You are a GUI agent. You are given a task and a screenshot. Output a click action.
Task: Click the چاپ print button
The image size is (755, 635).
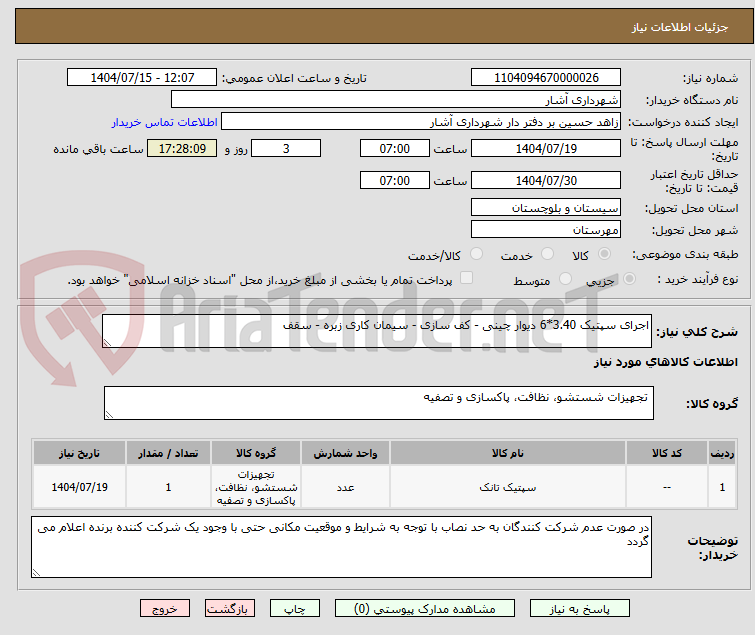(x=295, y=609)
